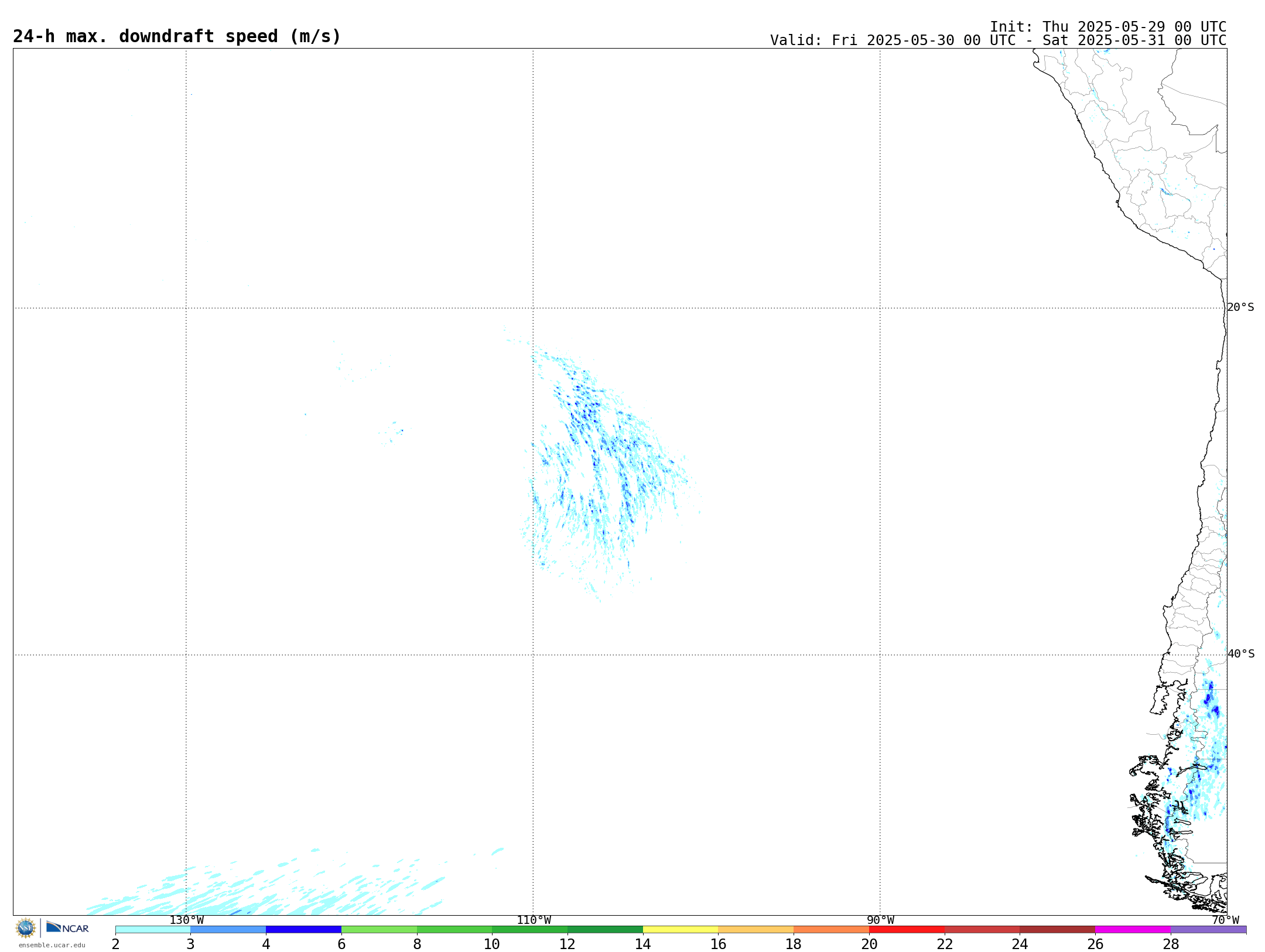Pick the medium green 10–12 m/s swatch
This screenshot has height=952, width=1265.
pos(530,930)
